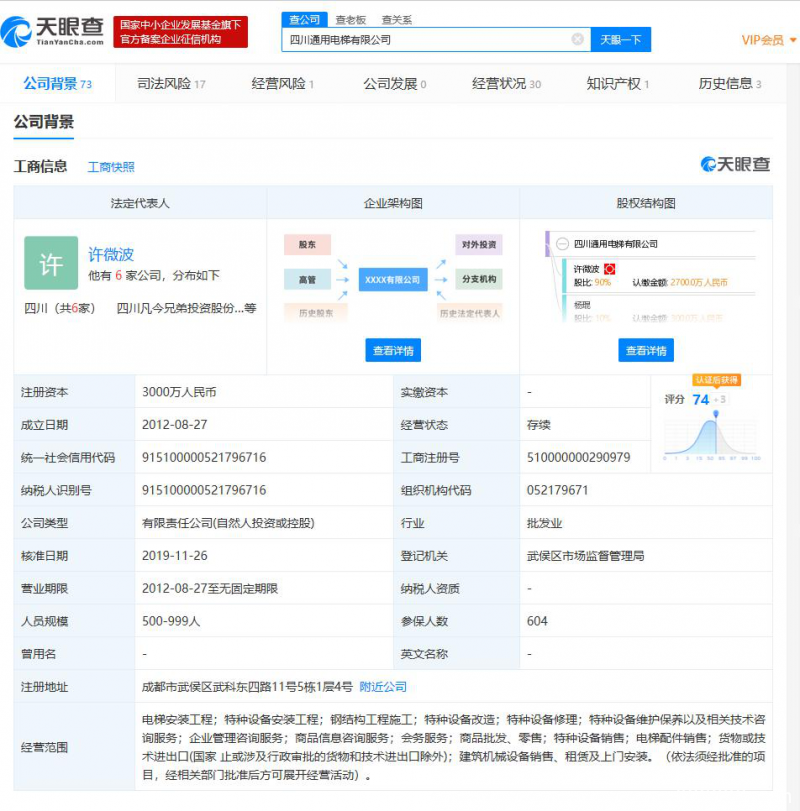Screen dimensions: 800x811
Task: Click the 历史股东 box in structure diagram
Action: point(316,313)
